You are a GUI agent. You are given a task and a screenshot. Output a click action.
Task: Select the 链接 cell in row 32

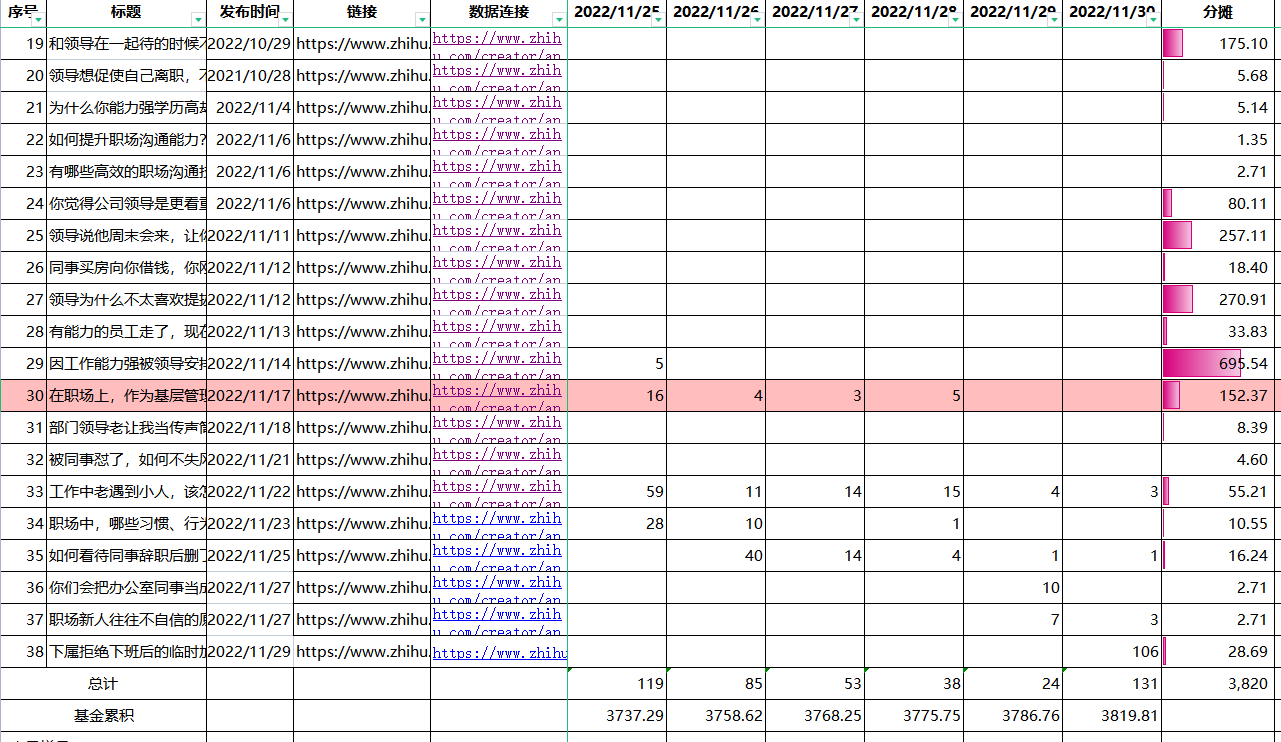click(362, 460)
